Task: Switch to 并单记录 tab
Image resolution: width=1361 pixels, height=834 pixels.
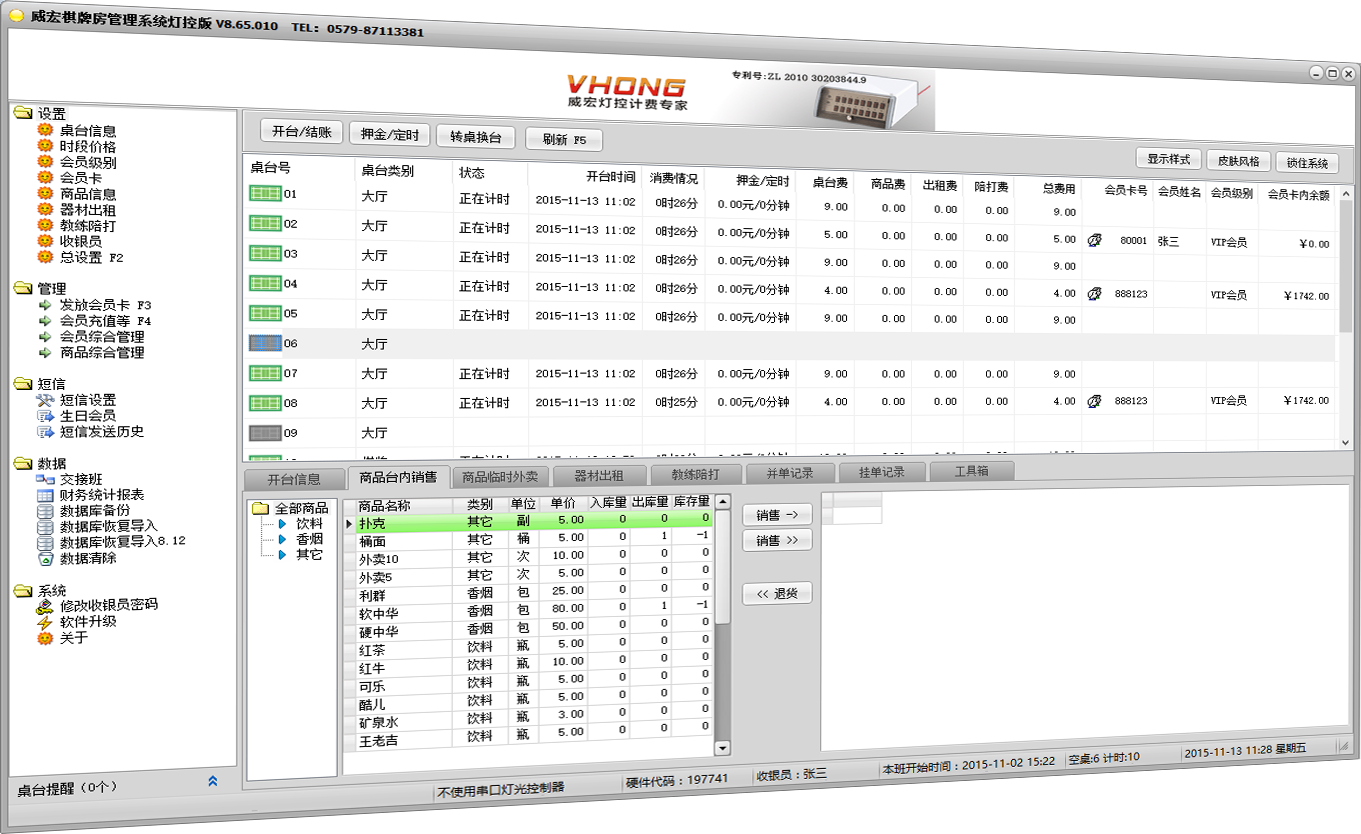Action: point(790,473)
